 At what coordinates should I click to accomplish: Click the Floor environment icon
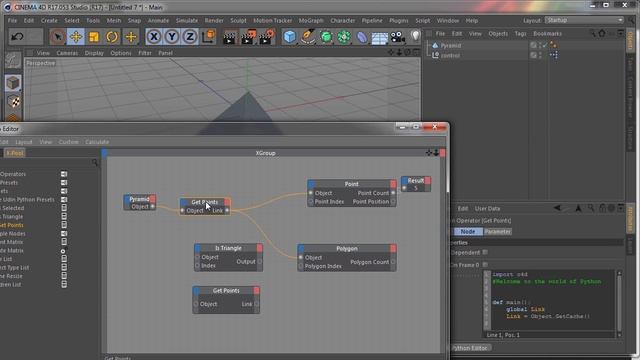[380, 38]
